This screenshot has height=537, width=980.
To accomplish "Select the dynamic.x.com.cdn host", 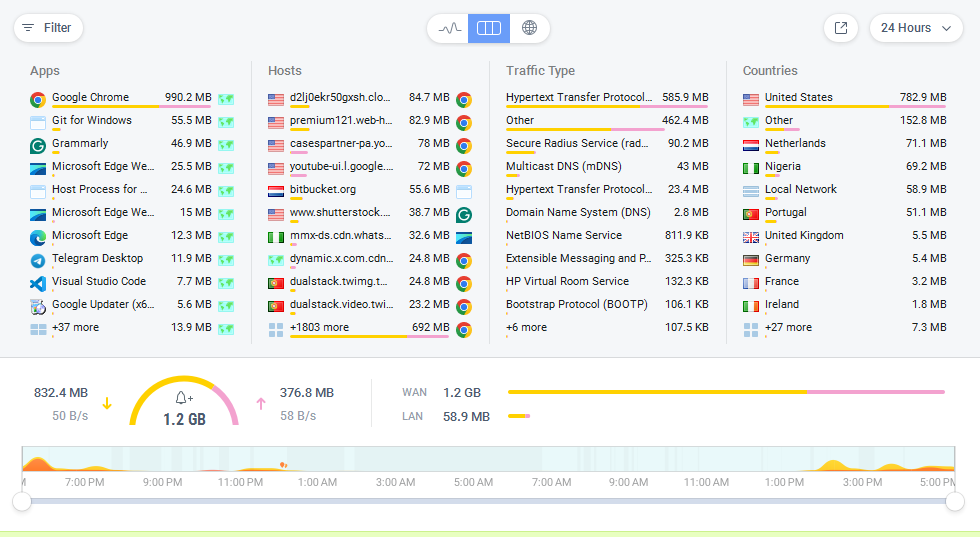I will 369,259.
